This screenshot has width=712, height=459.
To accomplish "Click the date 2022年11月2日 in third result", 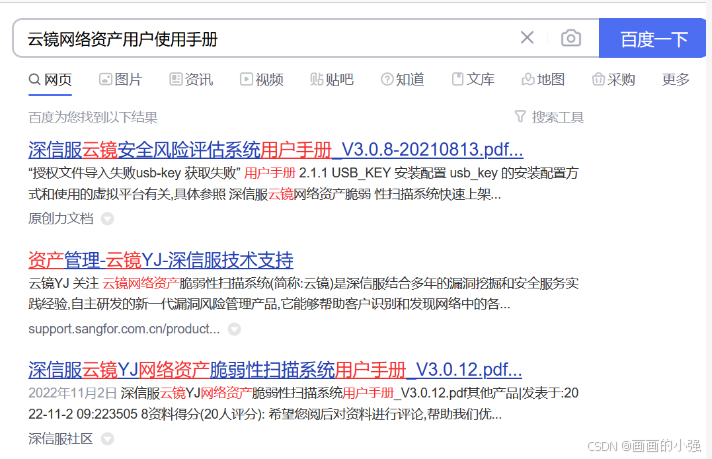I will (x=73, y=393).
